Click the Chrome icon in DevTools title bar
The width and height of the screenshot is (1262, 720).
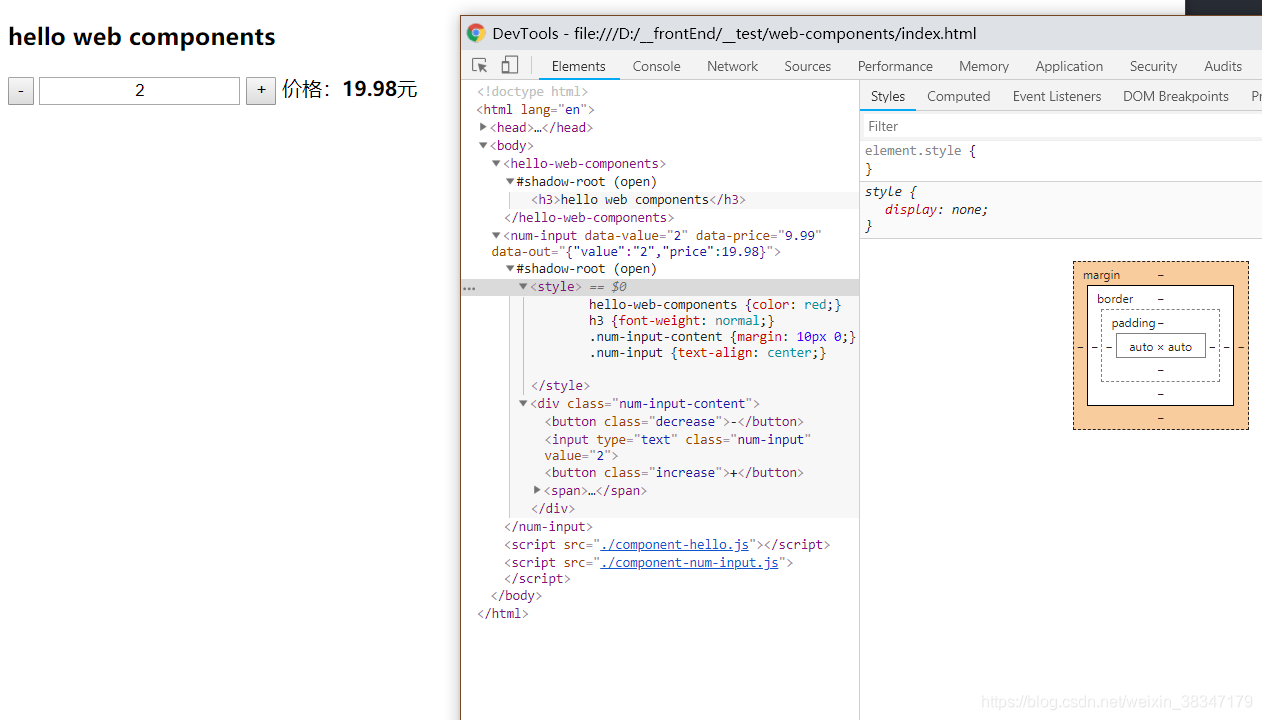pyautogui.click(x=476, y=33)
